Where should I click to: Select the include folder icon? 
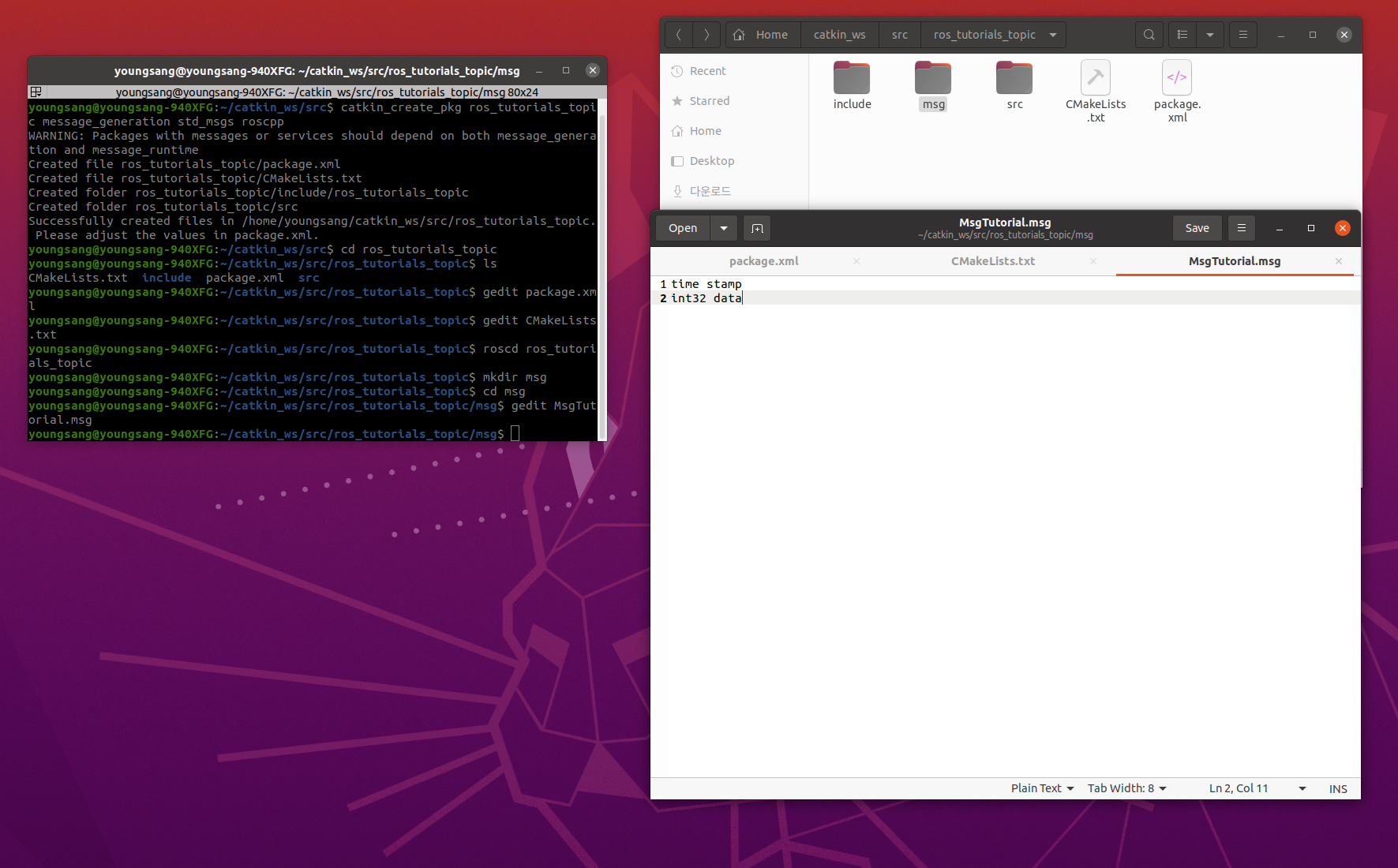tap(852, 78)
